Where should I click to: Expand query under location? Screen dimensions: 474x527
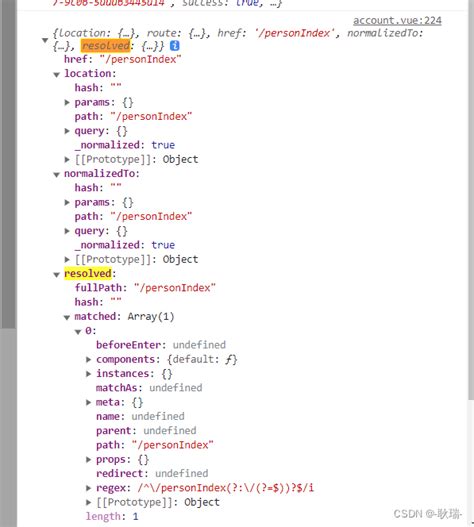tap(67, 131)
